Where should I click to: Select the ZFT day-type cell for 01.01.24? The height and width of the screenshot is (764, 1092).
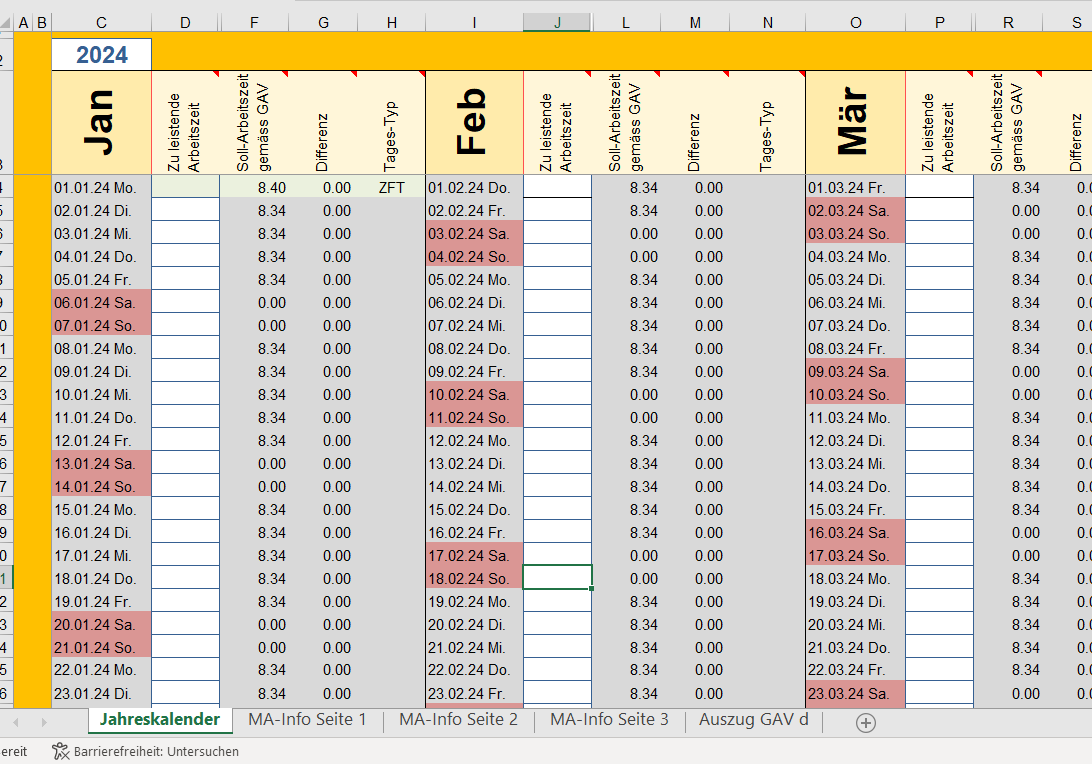point(391,187)
